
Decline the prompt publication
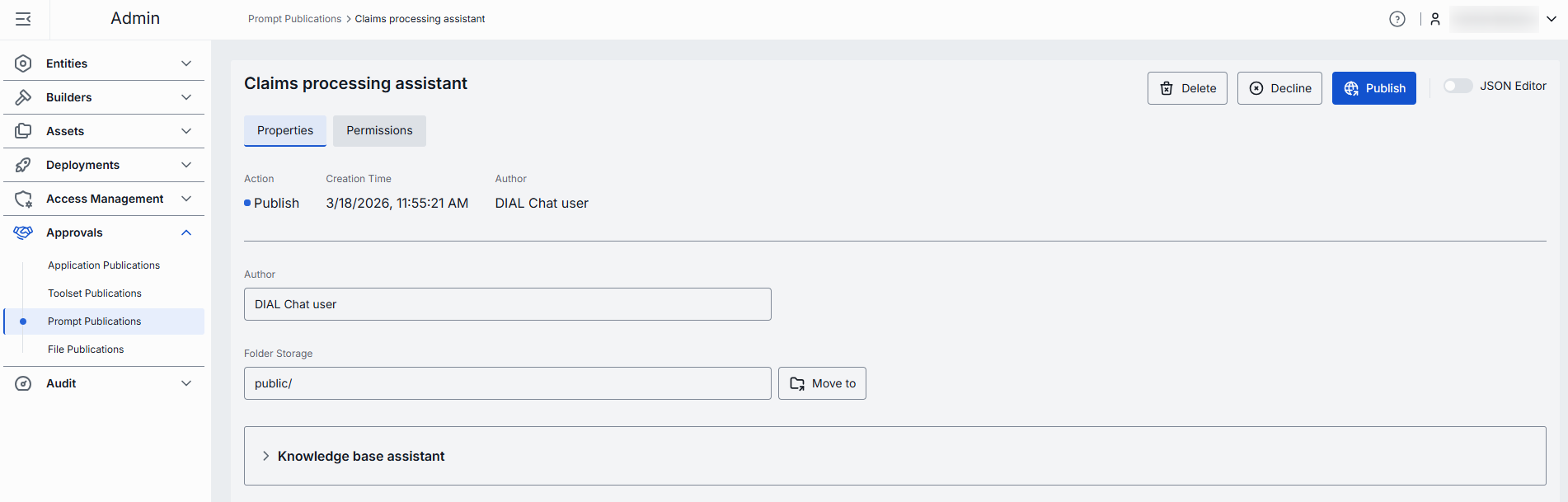[1279, 88]
